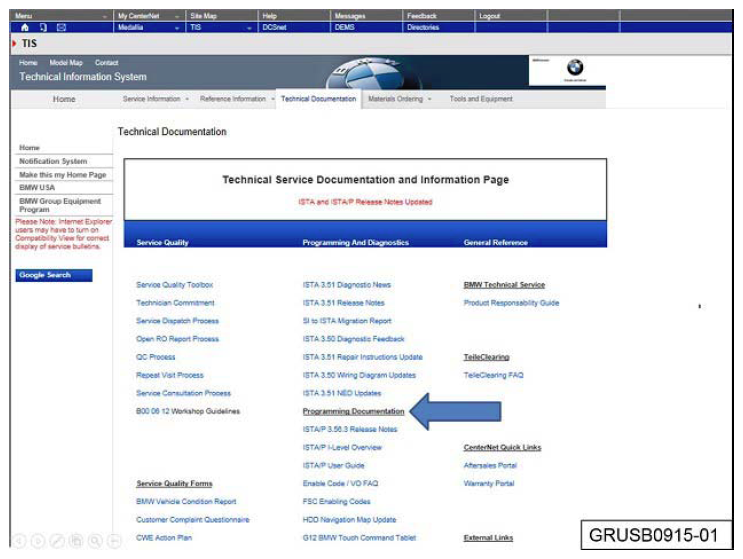Open ISTA 3.50 Diagnostic Feedback link
This screenshot has width=743, height=559.
[x=353, y=339]
